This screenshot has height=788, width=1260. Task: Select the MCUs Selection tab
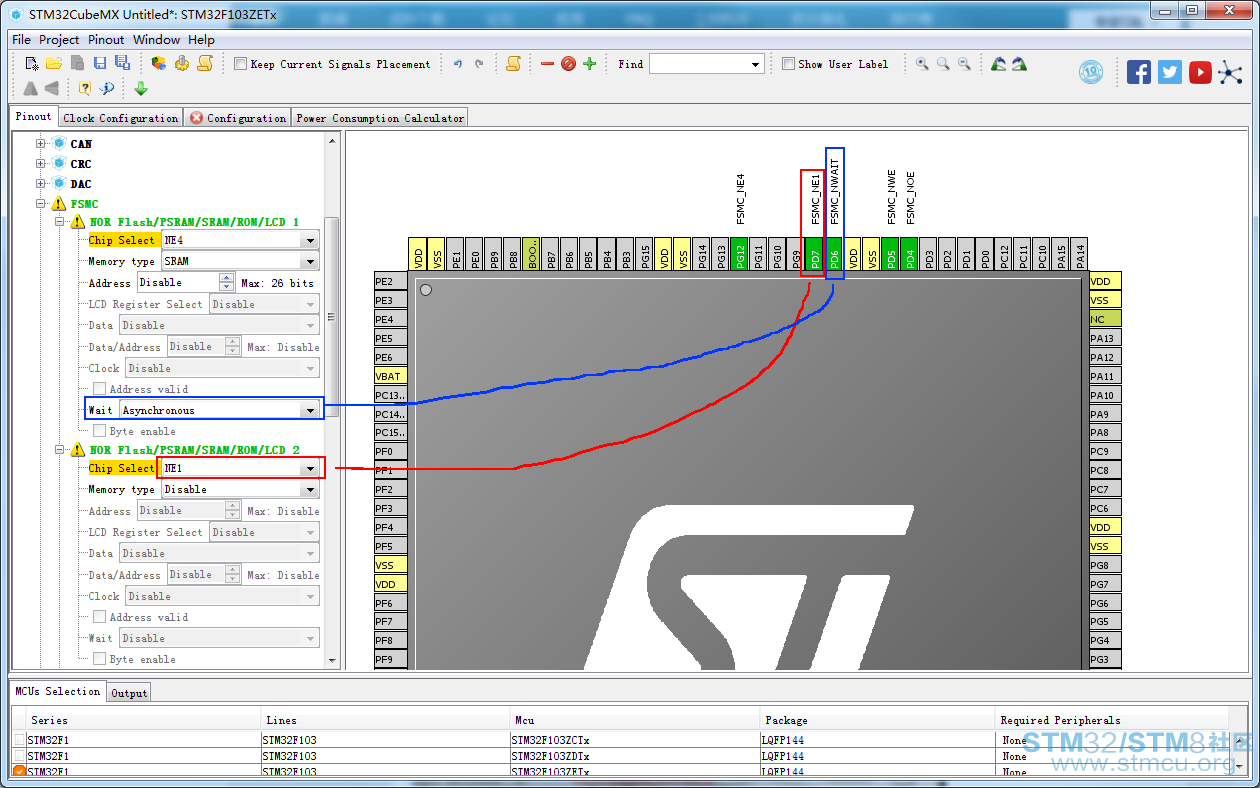point(58,692)
